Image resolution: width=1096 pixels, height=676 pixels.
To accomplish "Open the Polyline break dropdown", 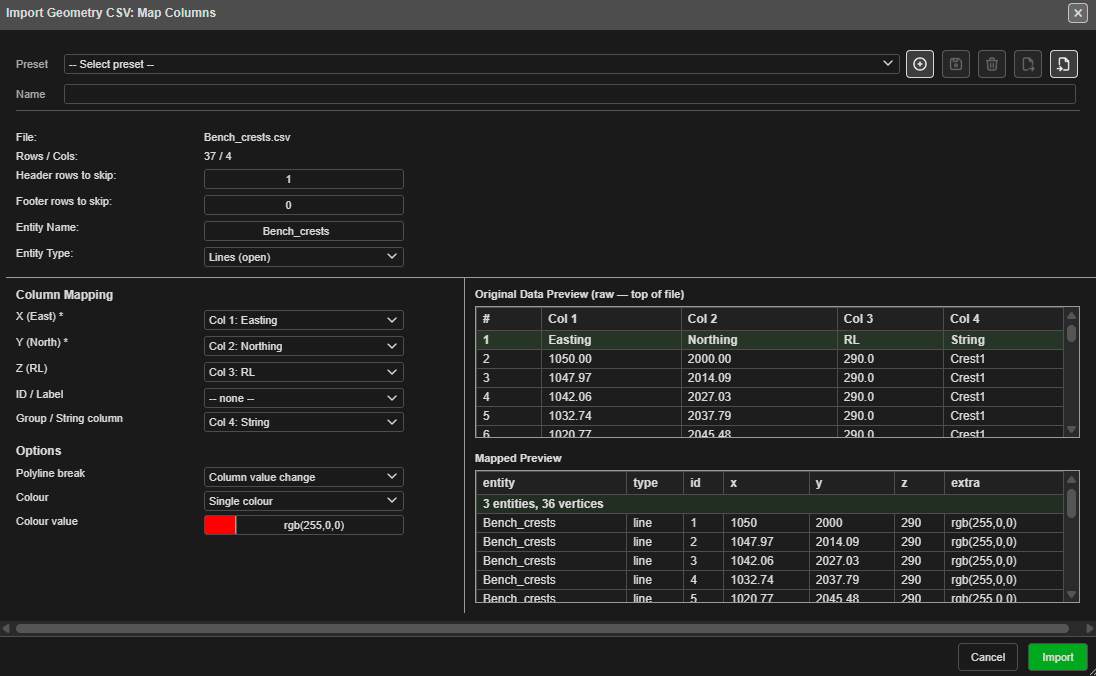I will click(x=303, y=477).
